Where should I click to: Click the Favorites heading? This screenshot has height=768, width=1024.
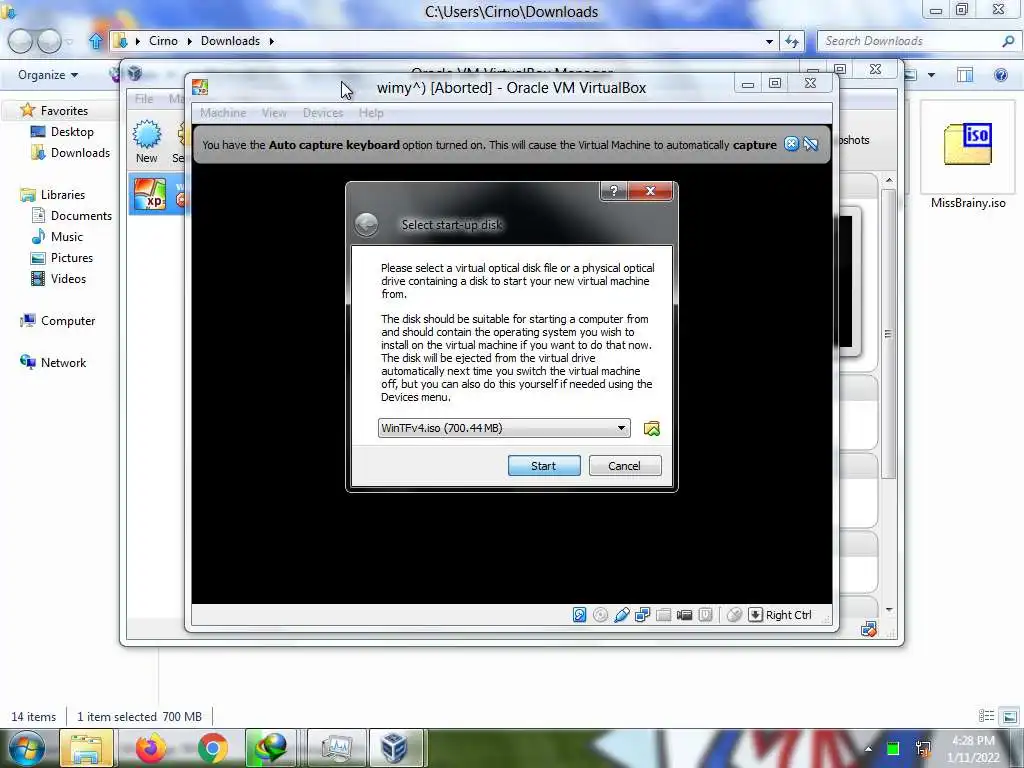coord(63,111)
